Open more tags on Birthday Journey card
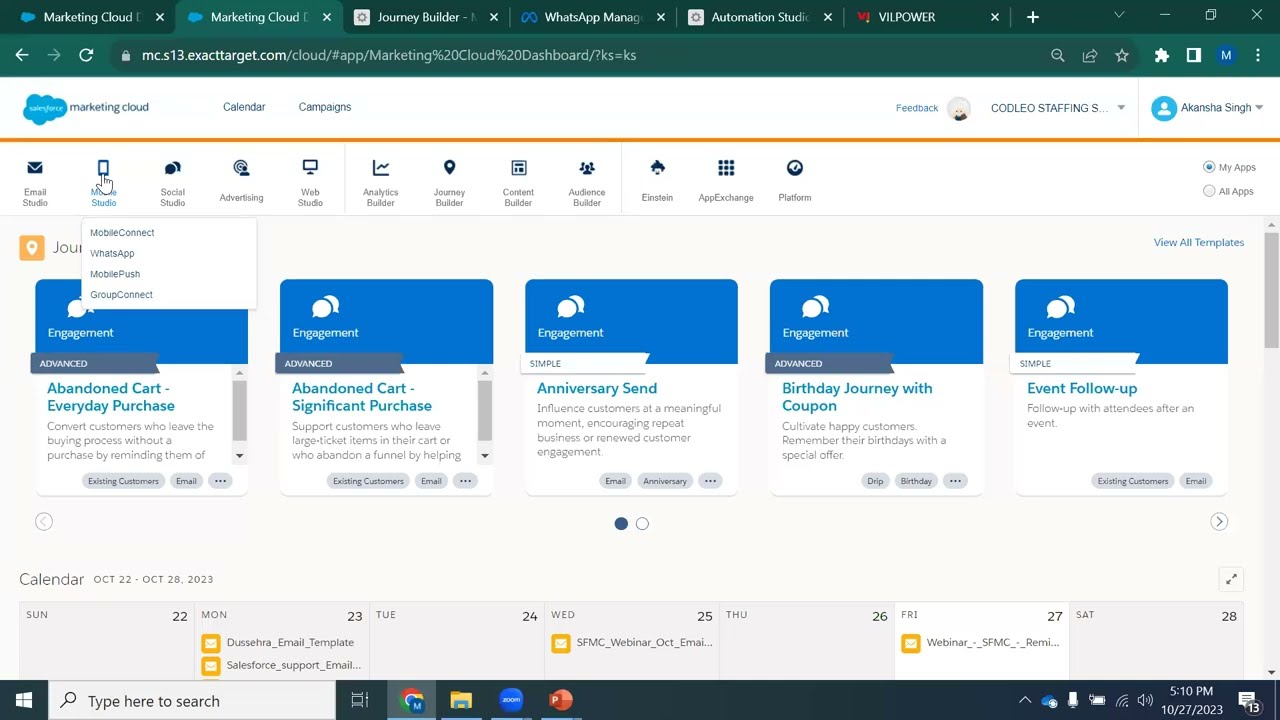The height and width of the screenshot is (720, 1280). coord(955,481)
